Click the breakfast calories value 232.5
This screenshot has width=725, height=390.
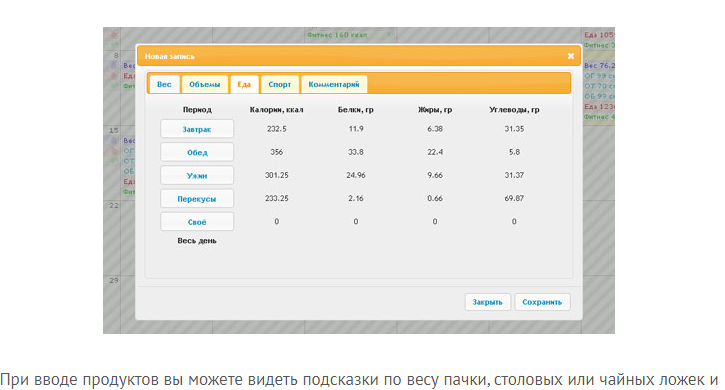point(276,129)
